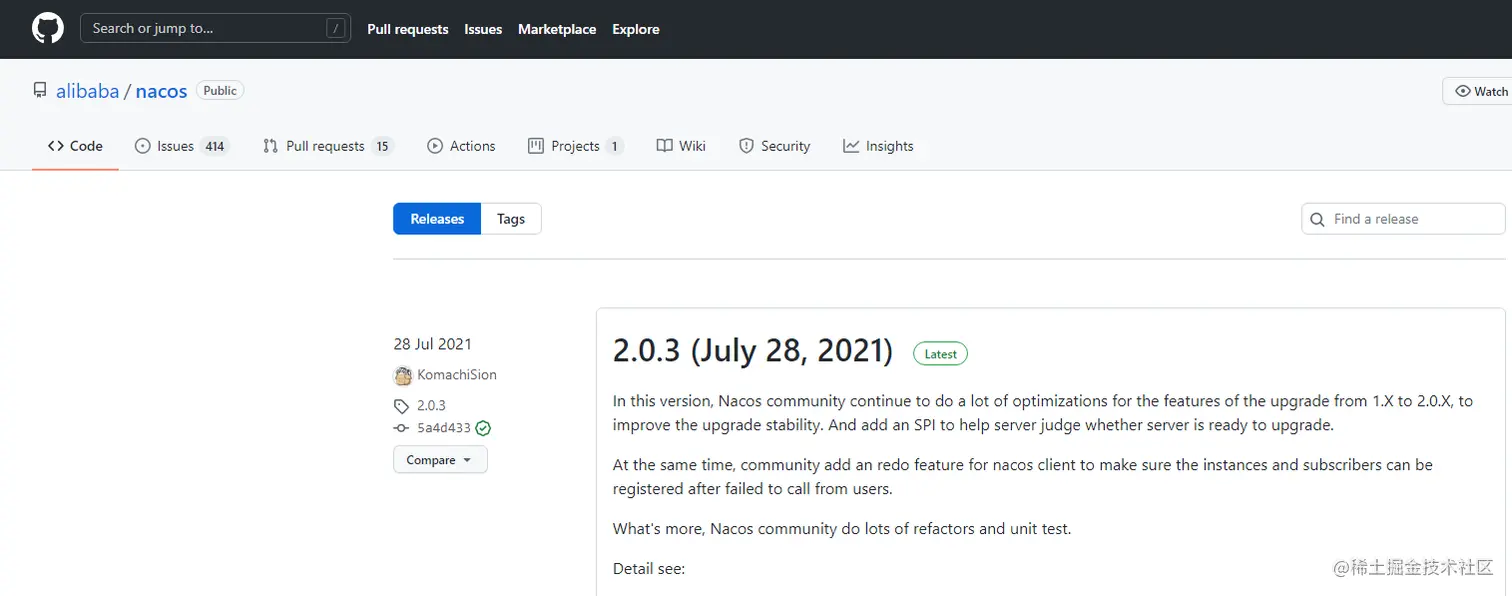The width and height of the screenshot is (1512, 596).
Task: Open the alibaba owner link
Action: 87,91
